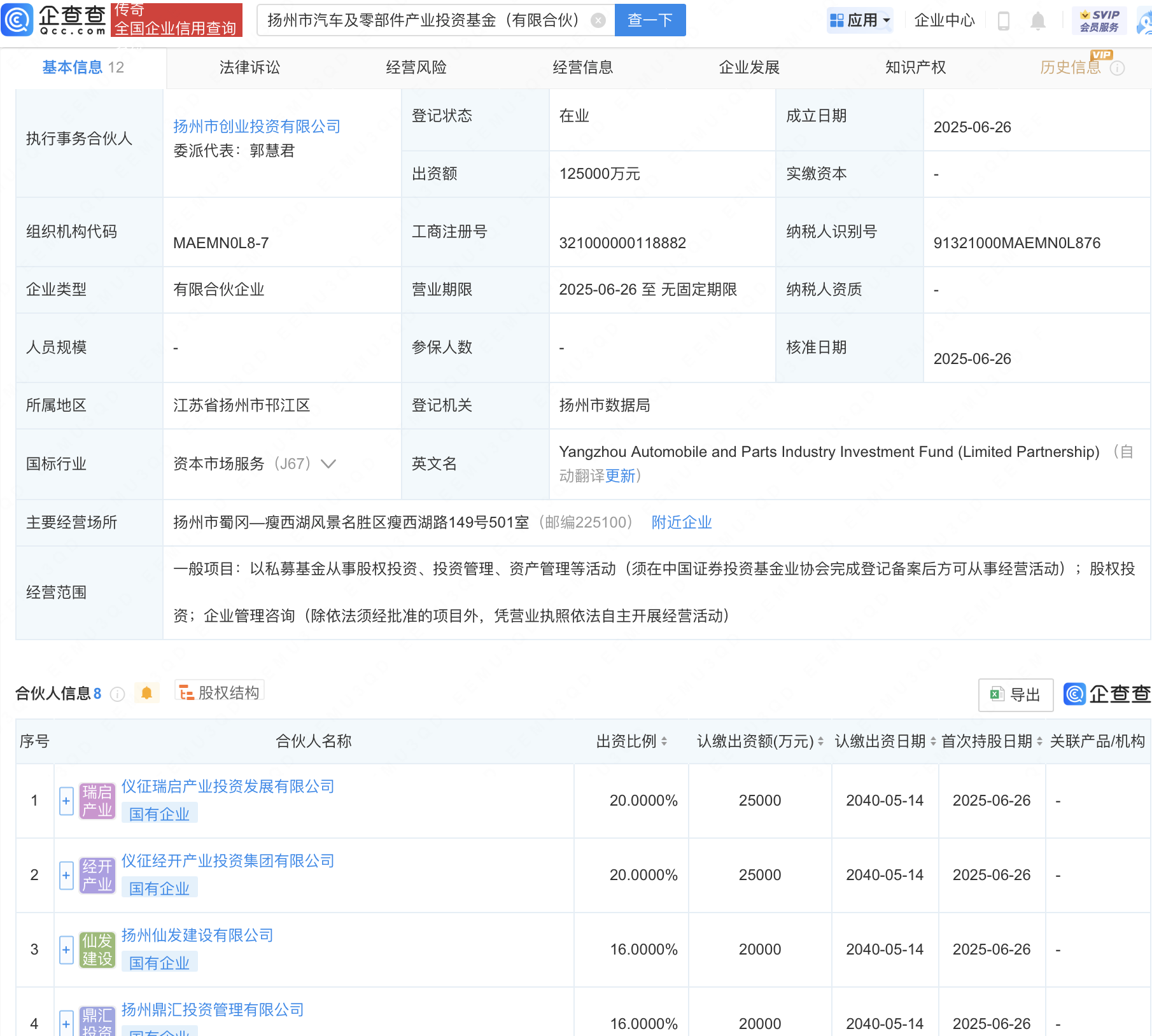Switch to 经营风险 tab
Screen dimensions: 1152x1036
tap(416, 67)
